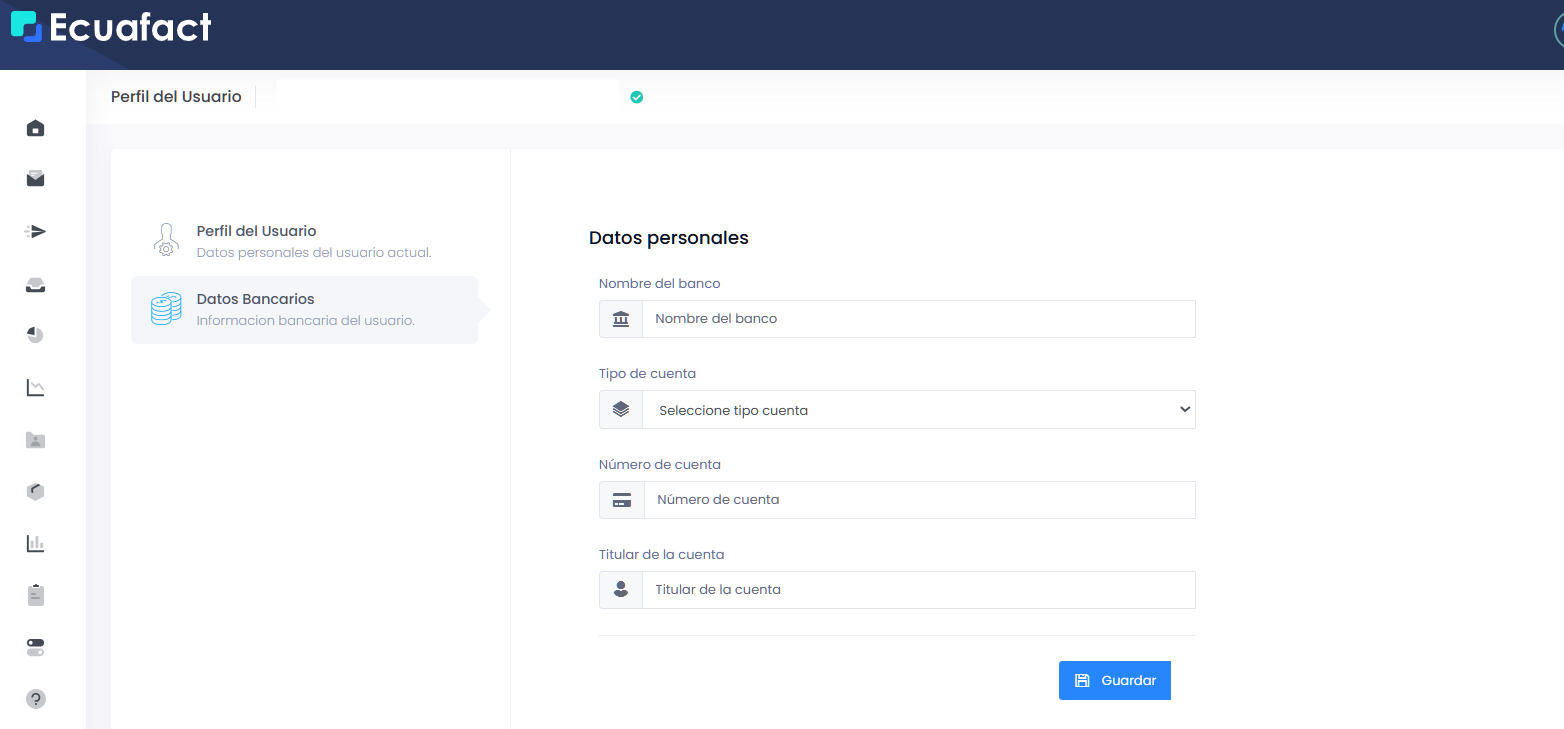Click the bar chart icon in sidebar
The image size is (1564, 729).
tap(36, 544)
